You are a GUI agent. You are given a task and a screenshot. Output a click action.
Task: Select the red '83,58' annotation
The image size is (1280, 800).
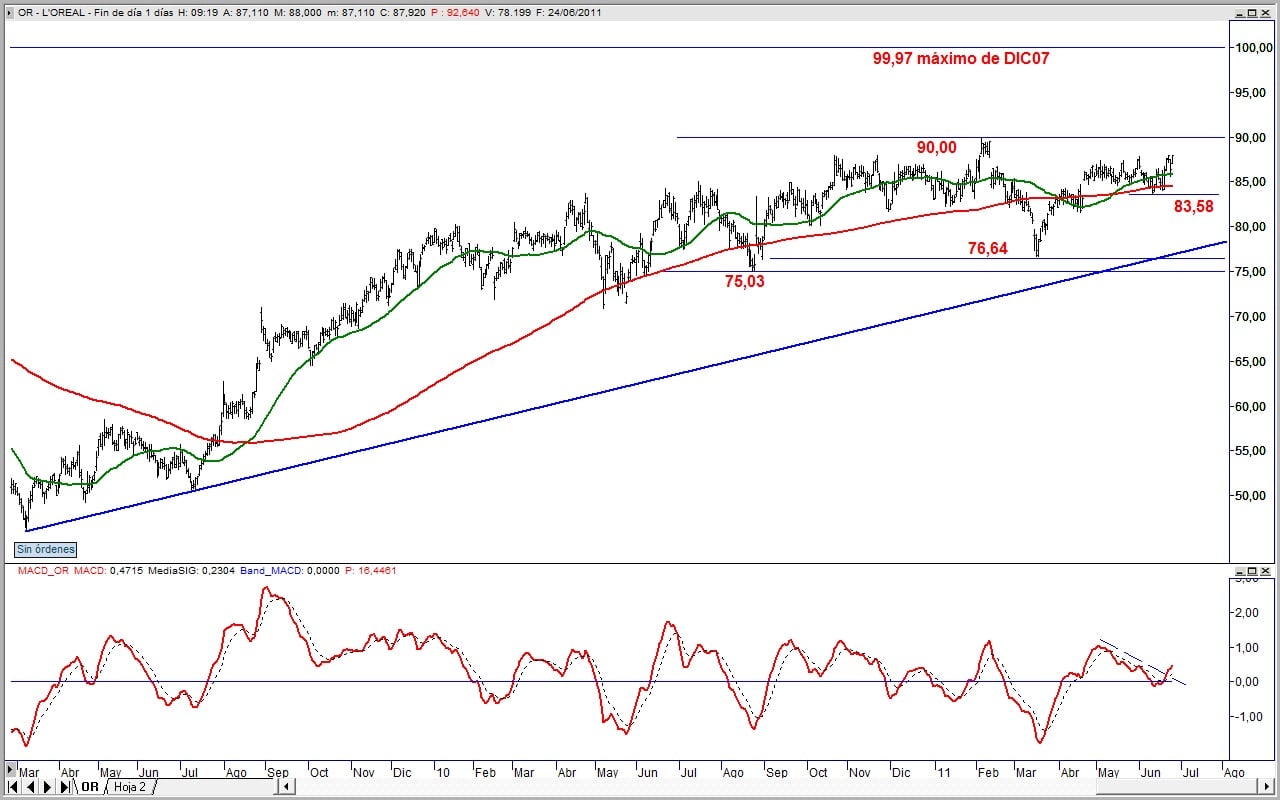coord(1193,206)
